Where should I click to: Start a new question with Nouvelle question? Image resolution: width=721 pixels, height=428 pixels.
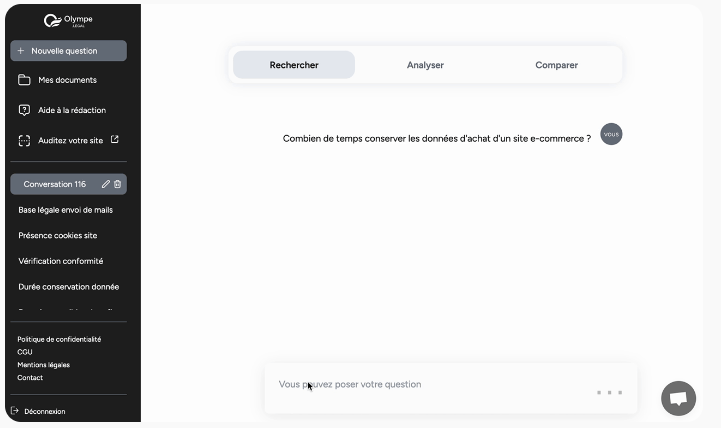click(x=68, y=50)
